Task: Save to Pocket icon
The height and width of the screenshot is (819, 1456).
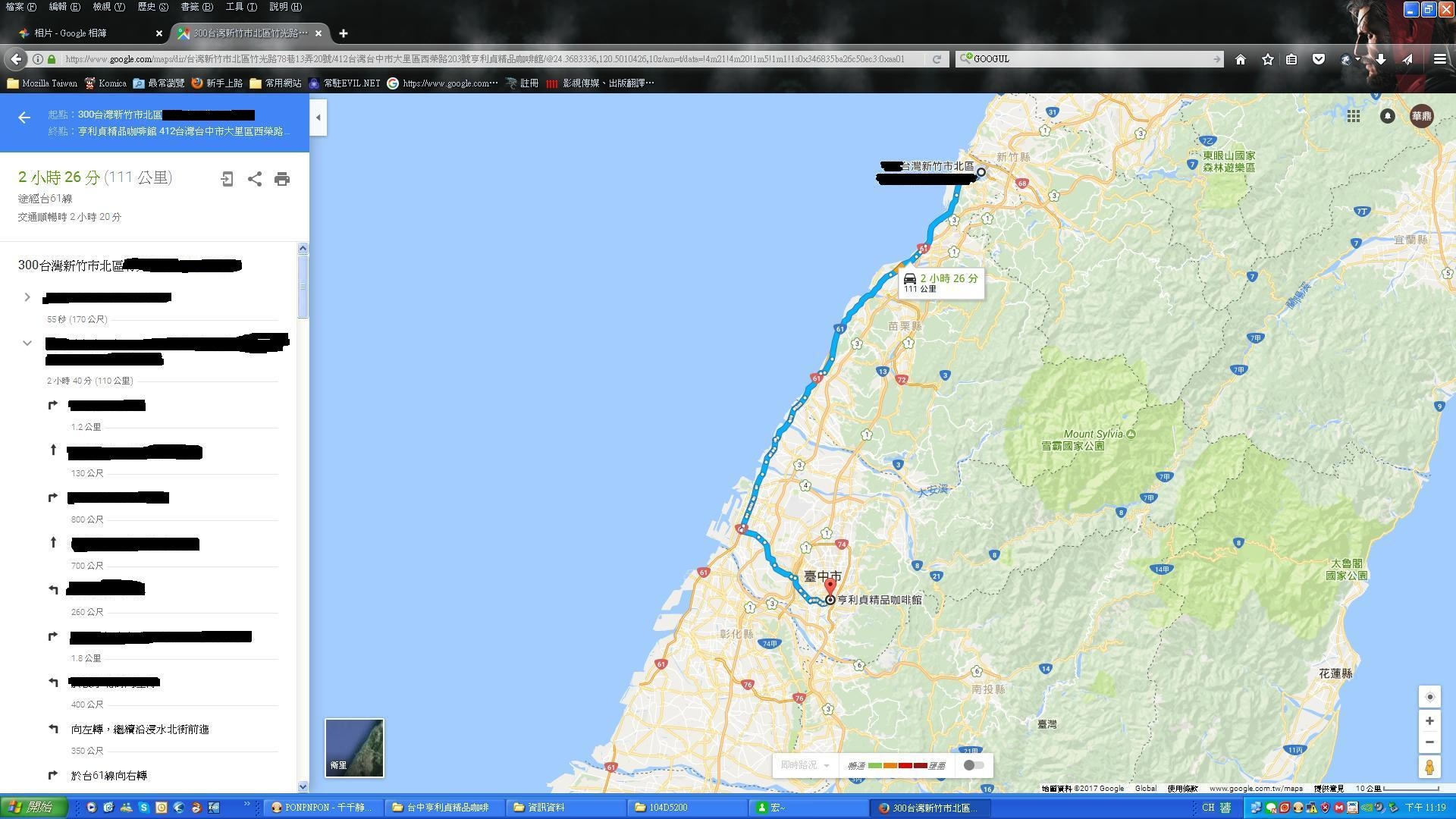Action: pyautogui.click(x=1319, y=59)
